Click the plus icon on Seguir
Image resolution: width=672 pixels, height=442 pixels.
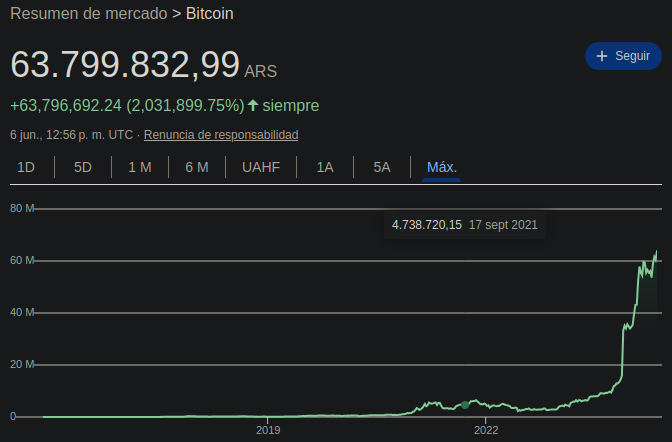click(x=602, y=56)
